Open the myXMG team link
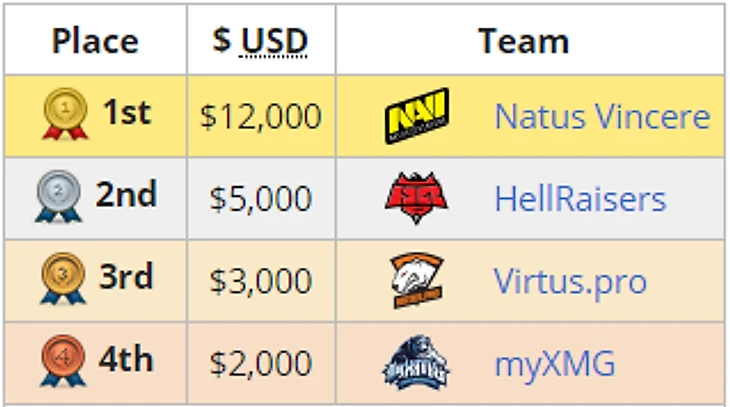 (555, 364)
